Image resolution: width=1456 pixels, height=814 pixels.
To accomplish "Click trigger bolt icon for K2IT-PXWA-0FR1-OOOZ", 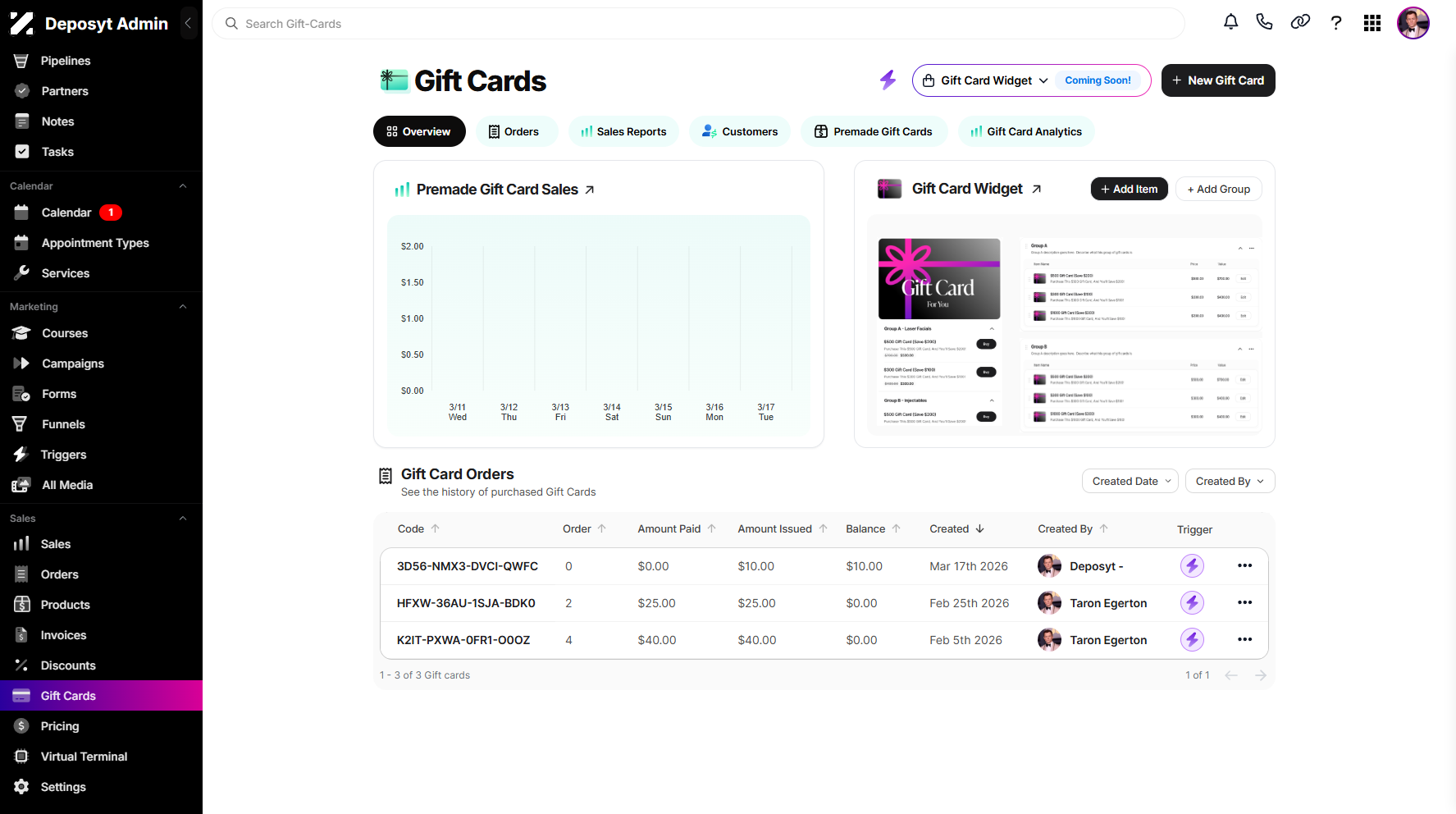I will [x=1192, y=639].
